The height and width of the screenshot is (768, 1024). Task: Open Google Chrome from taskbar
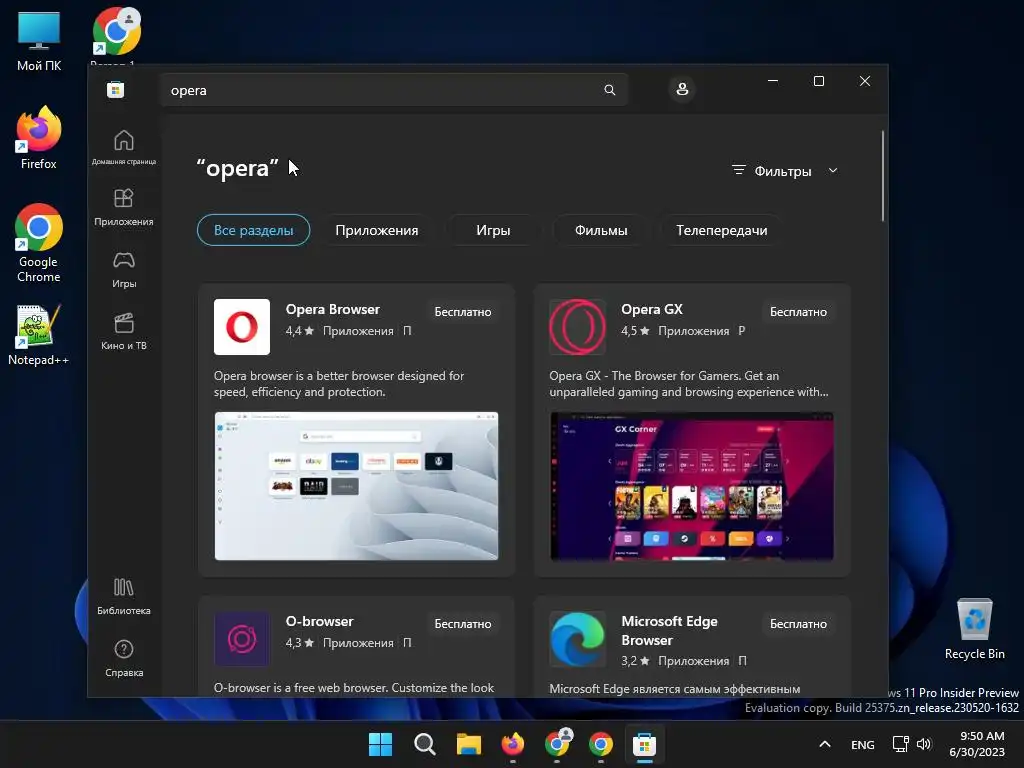[x=600, y=744]
